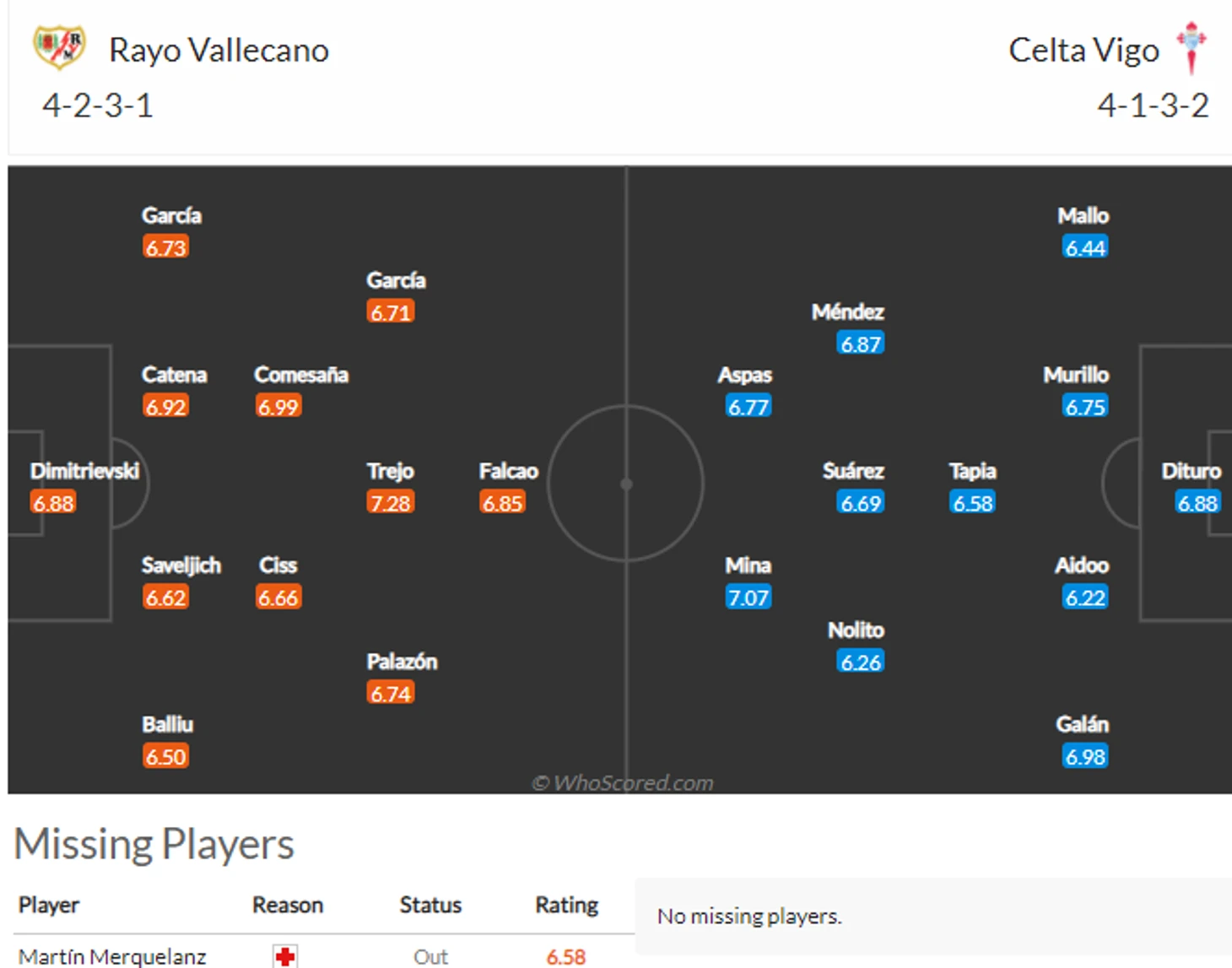Click player Aspas on the pitch

(x=744, y=375)
